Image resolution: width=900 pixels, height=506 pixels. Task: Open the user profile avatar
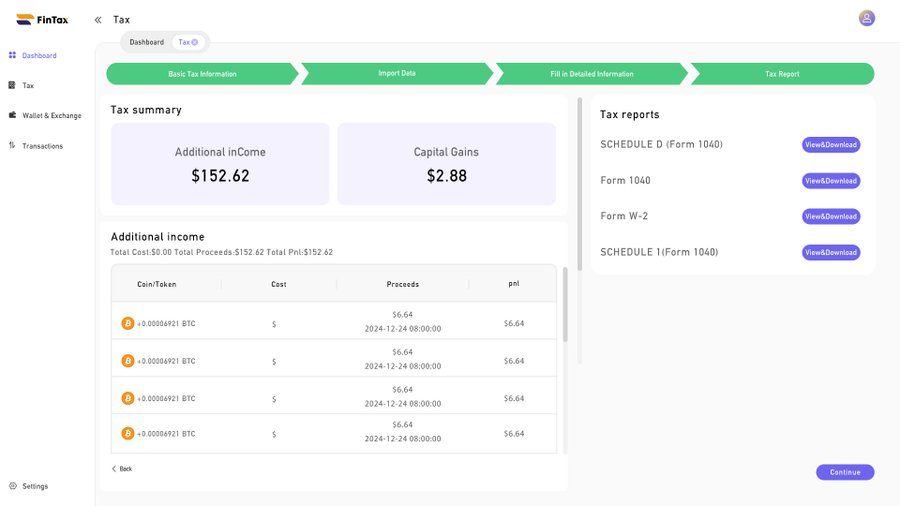click(867, 18)
